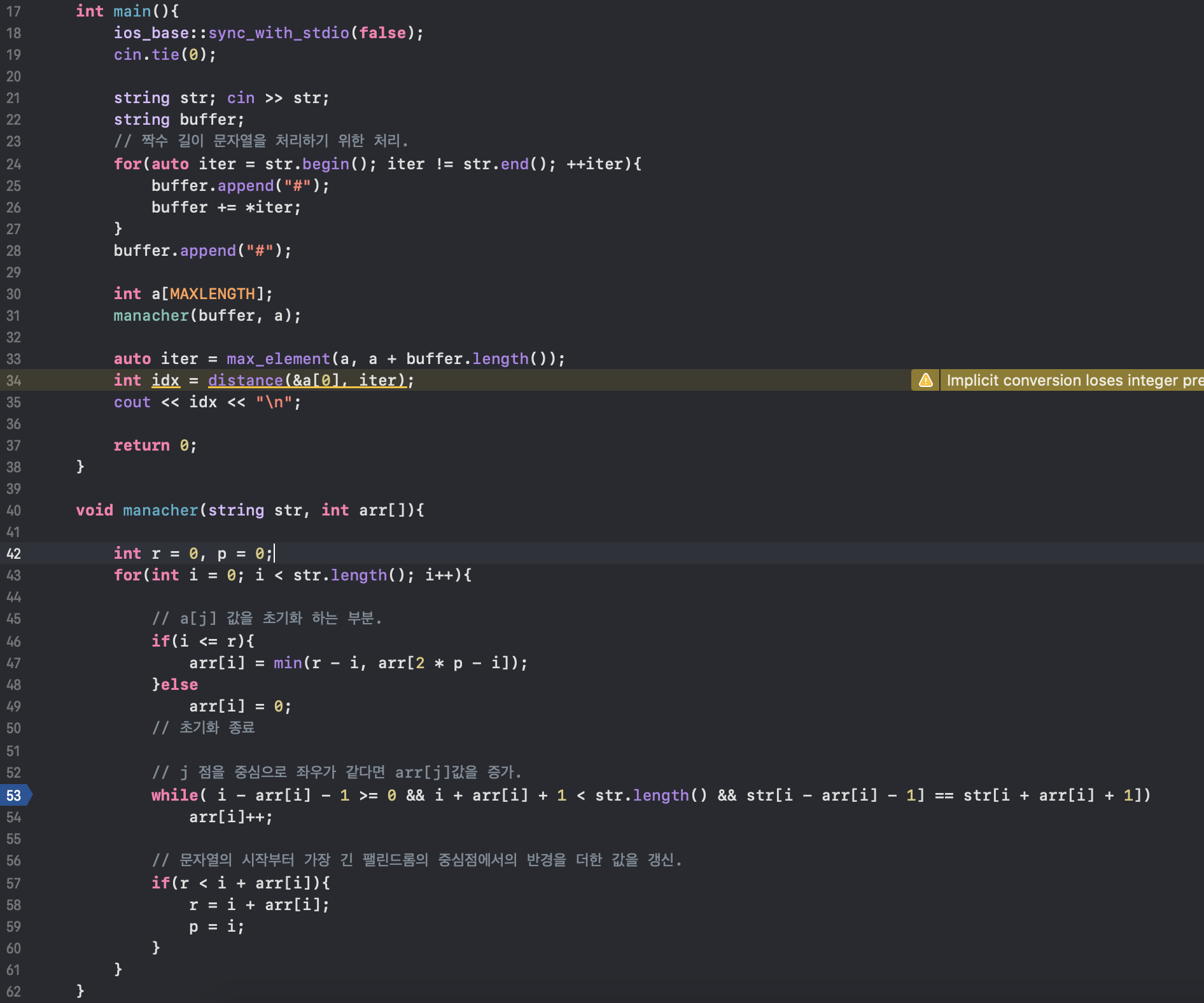Click 'return 0;' on line 37

coord(155,445)
